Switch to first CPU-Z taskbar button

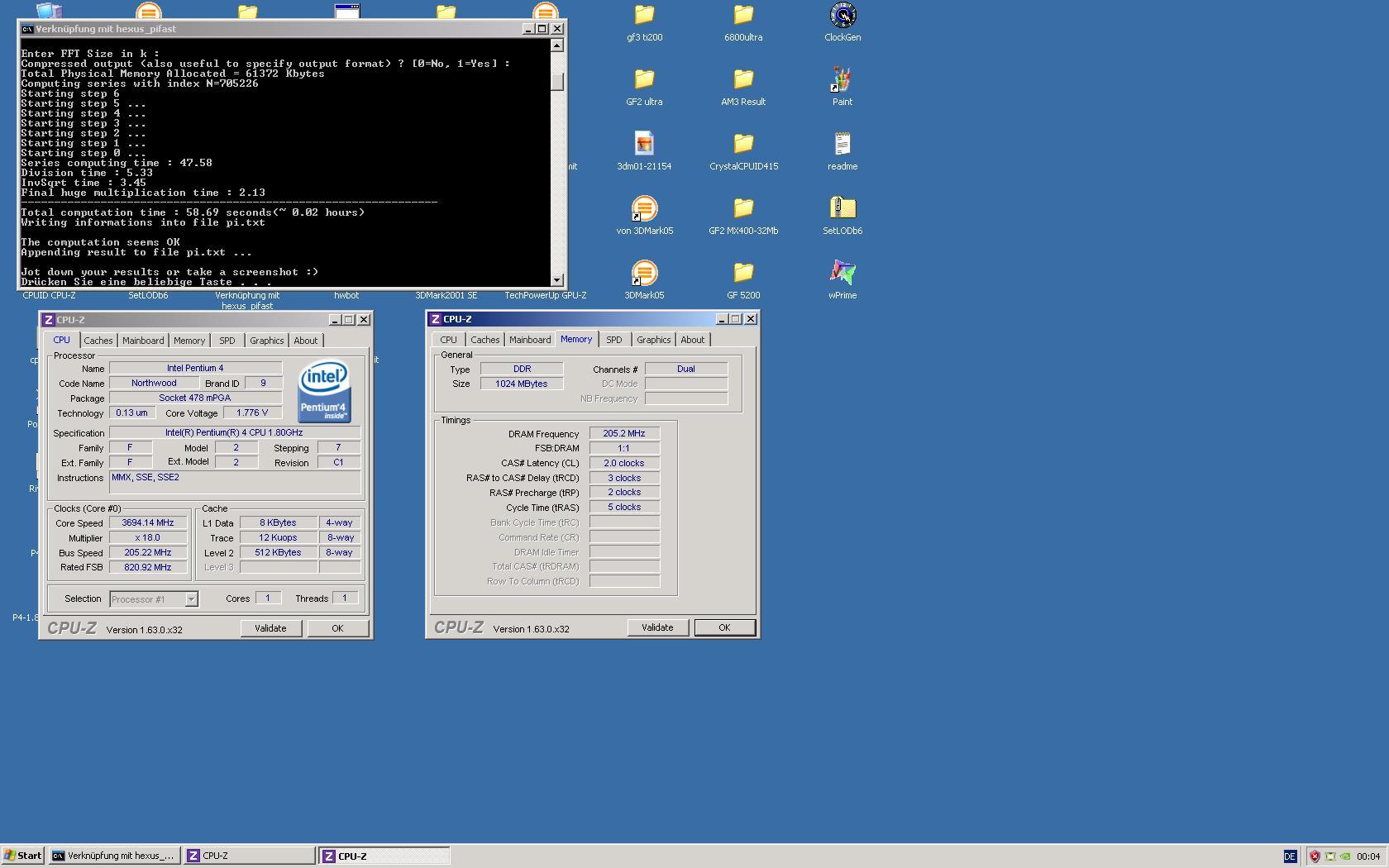[249, 856]
